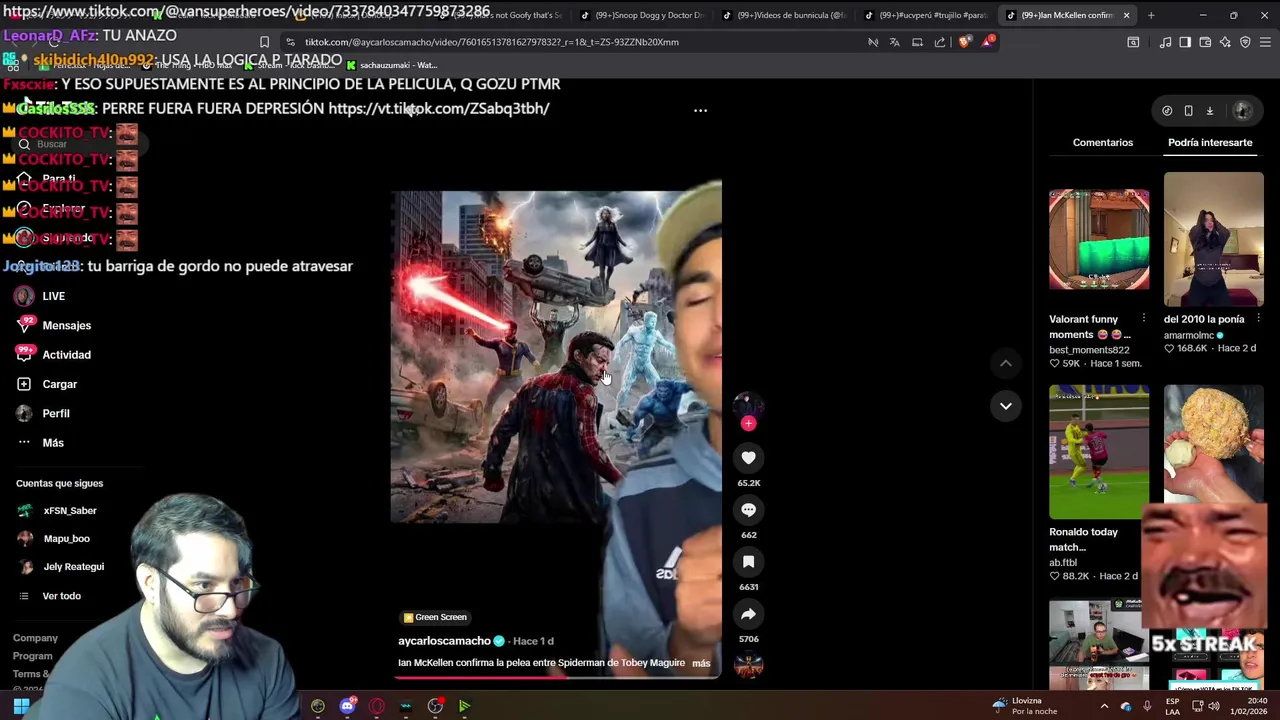Open profile avatar in top-right pill
The image size is (1280, 720).
[1242, 111]
